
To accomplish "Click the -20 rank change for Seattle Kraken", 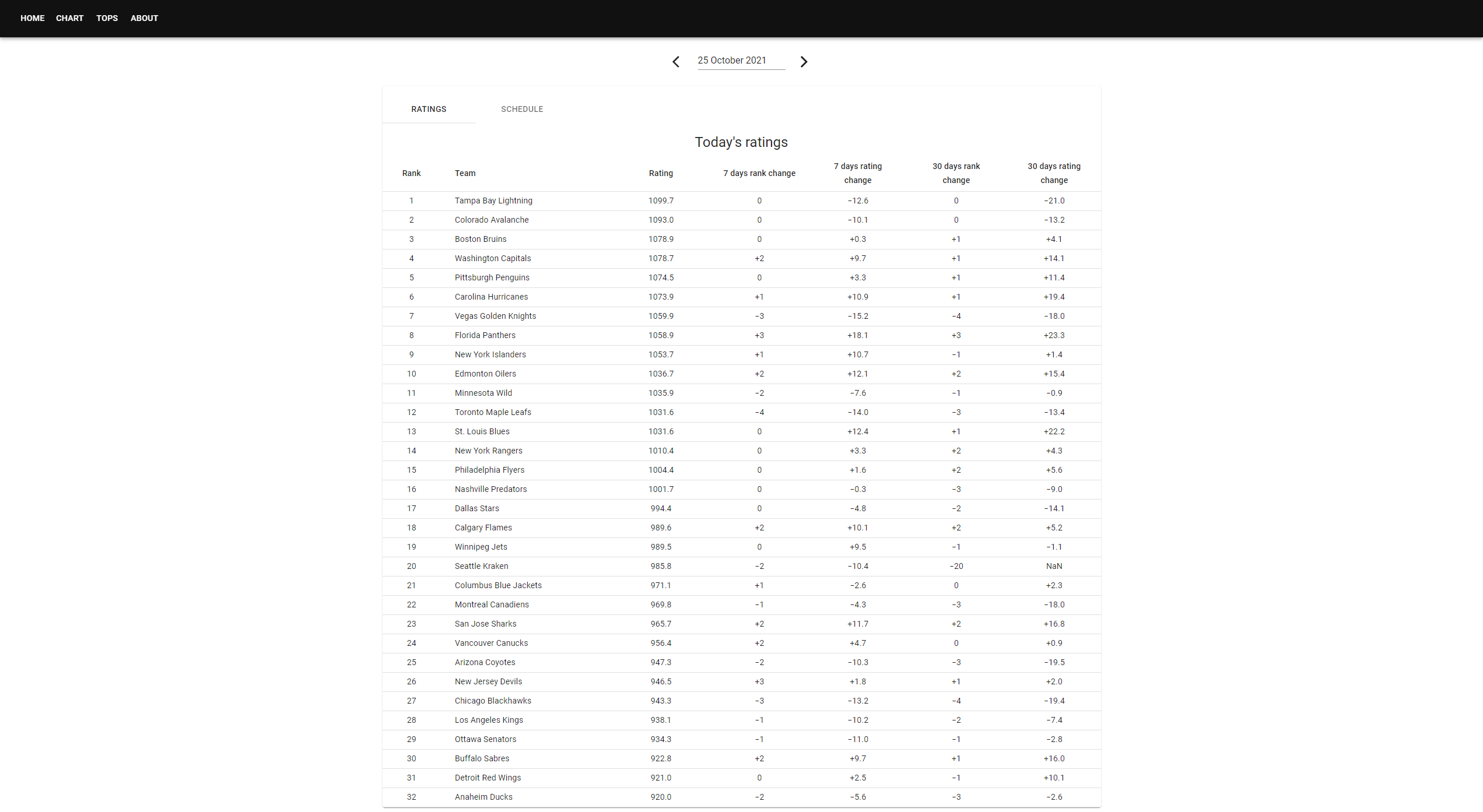I will (x=956, y=566).
